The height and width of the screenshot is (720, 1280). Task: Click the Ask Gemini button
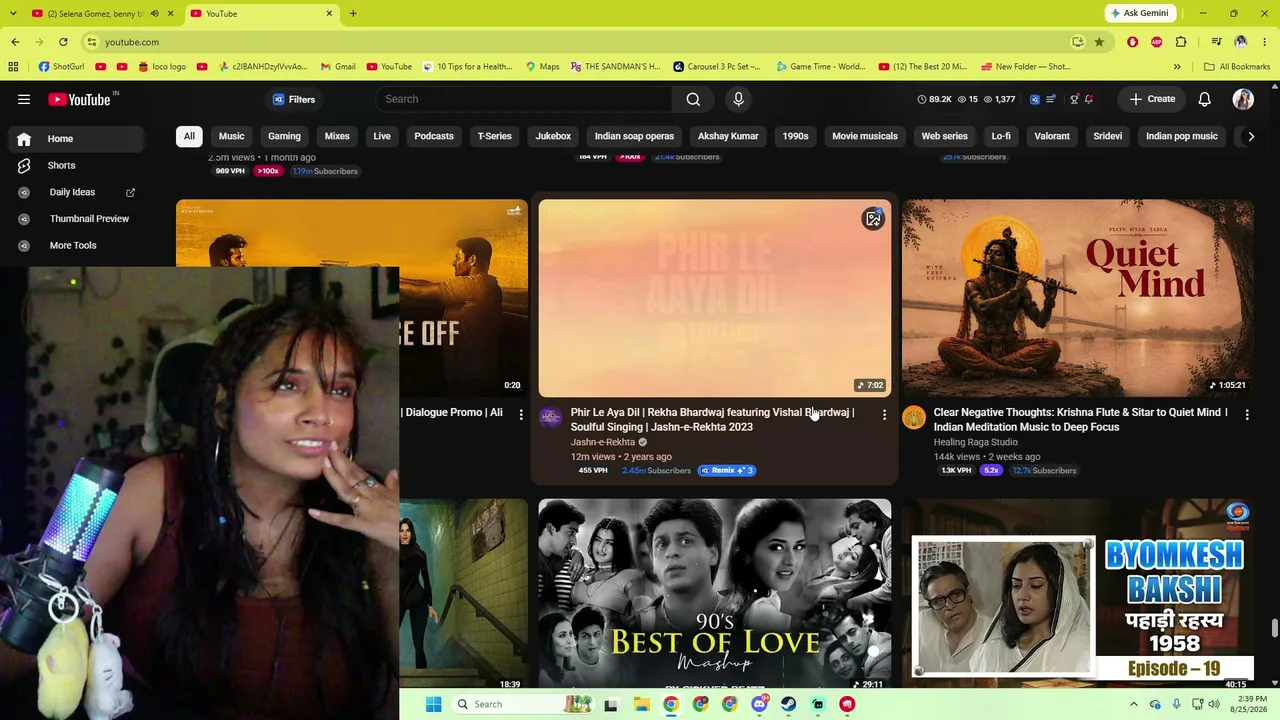[x=1139, y=14]
